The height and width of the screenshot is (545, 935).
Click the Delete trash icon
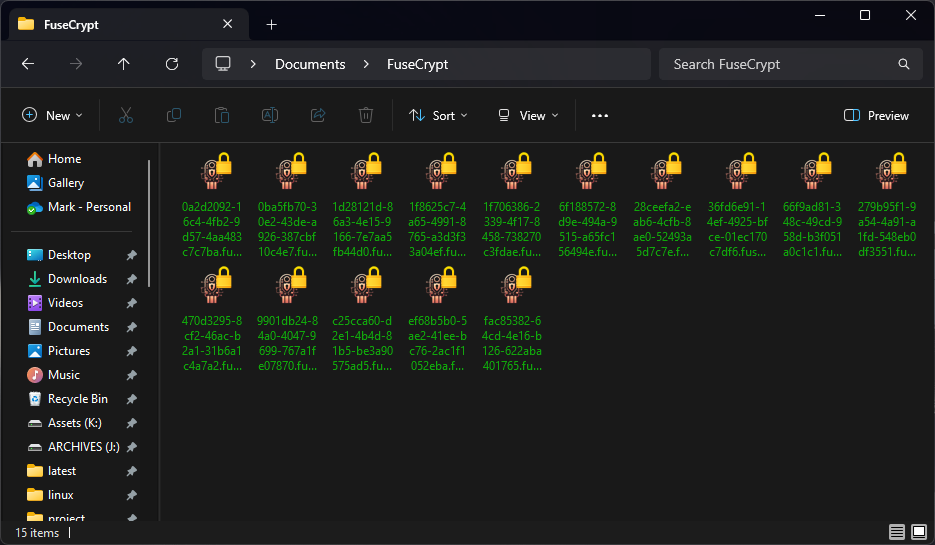[x=366, y=115]
